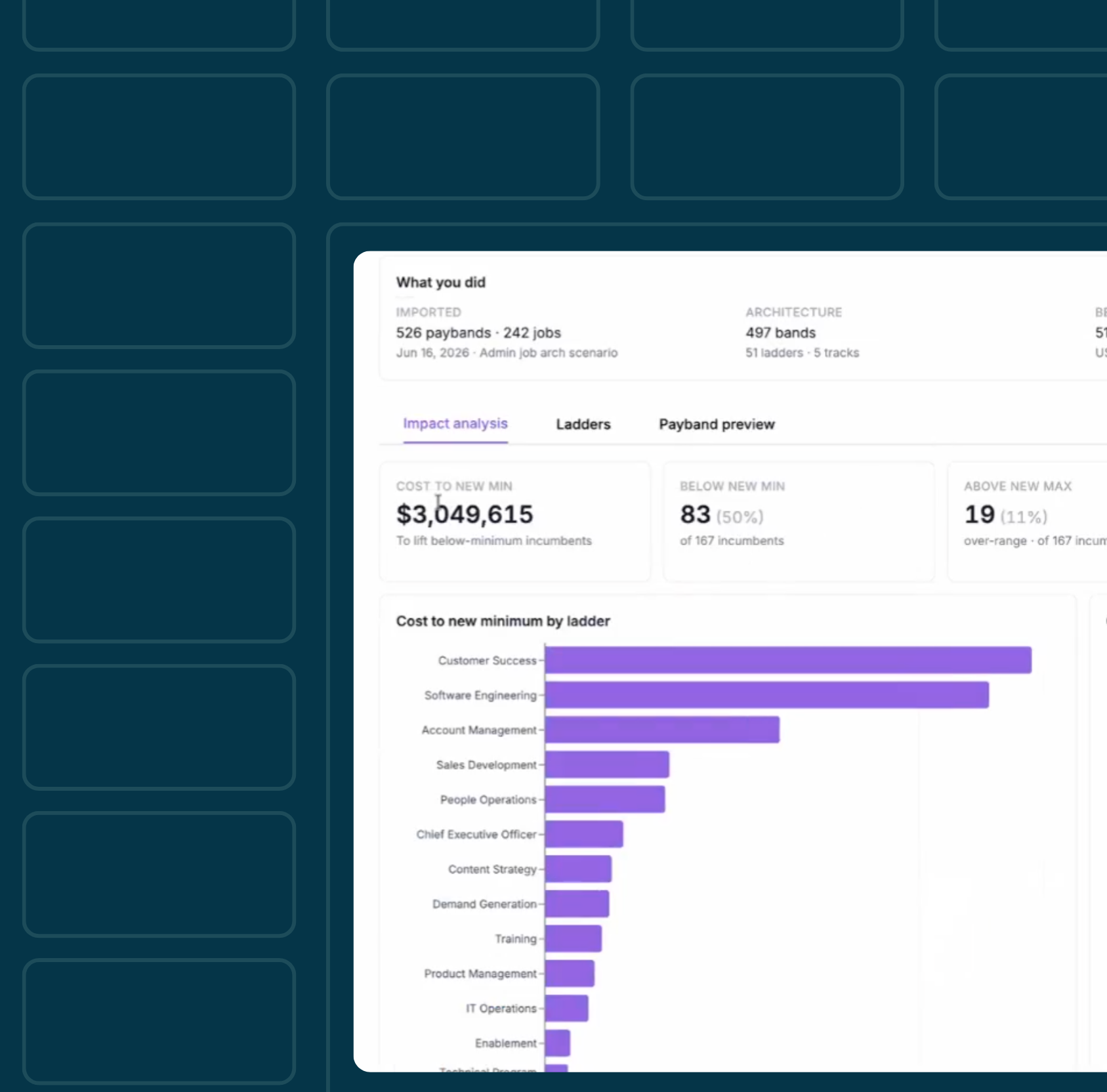The height and width of the screenshot is (1092, 1107).
Task: Click "of 167 incumbents" under Below New Min
Action: click(732, 541)
